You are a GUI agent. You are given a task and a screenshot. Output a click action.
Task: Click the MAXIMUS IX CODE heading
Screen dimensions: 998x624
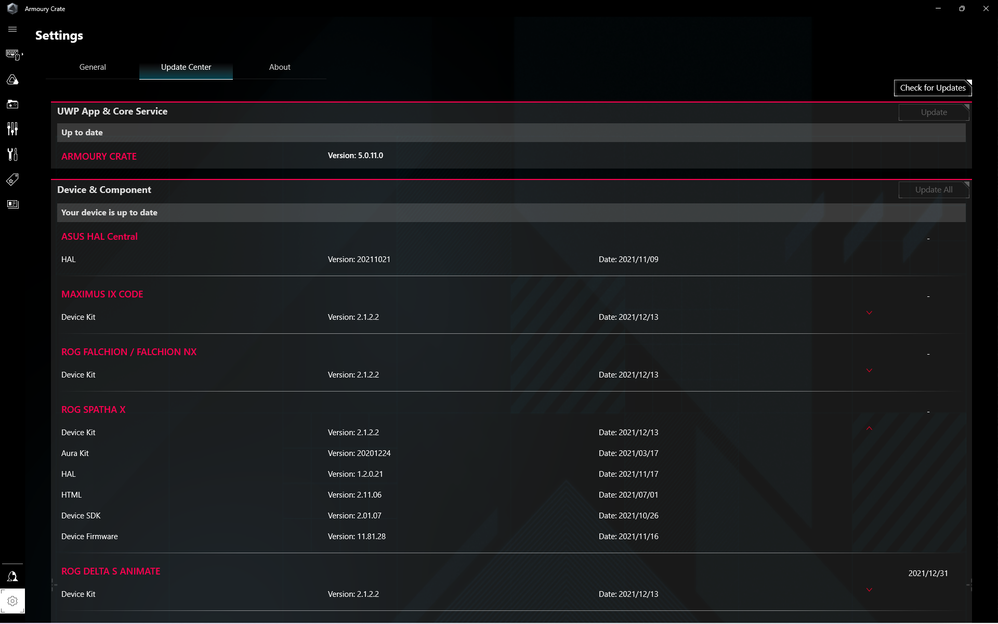[102, 294]
